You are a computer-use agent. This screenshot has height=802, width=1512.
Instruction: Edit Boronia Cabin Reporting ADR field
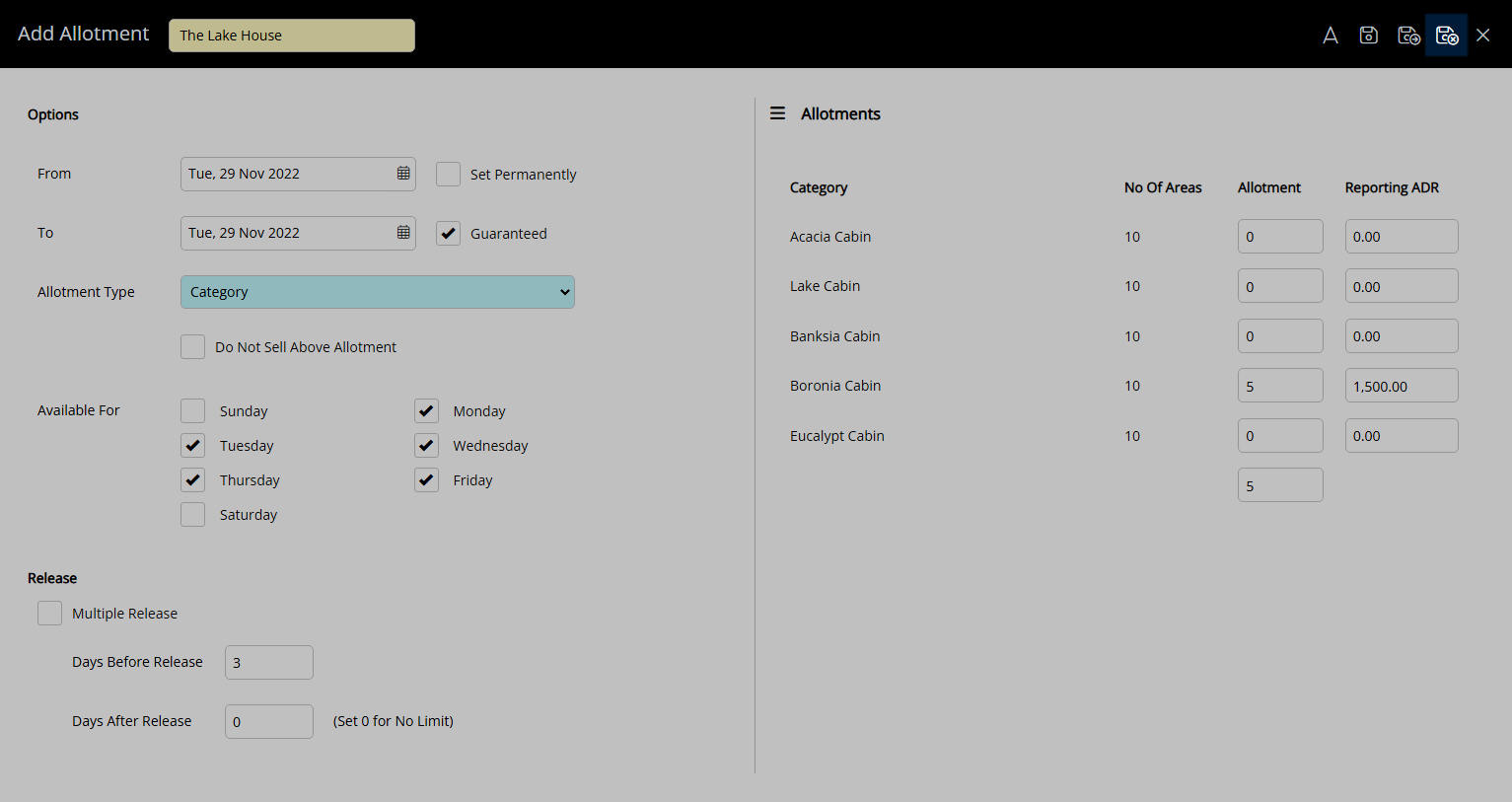point(1402,386)
